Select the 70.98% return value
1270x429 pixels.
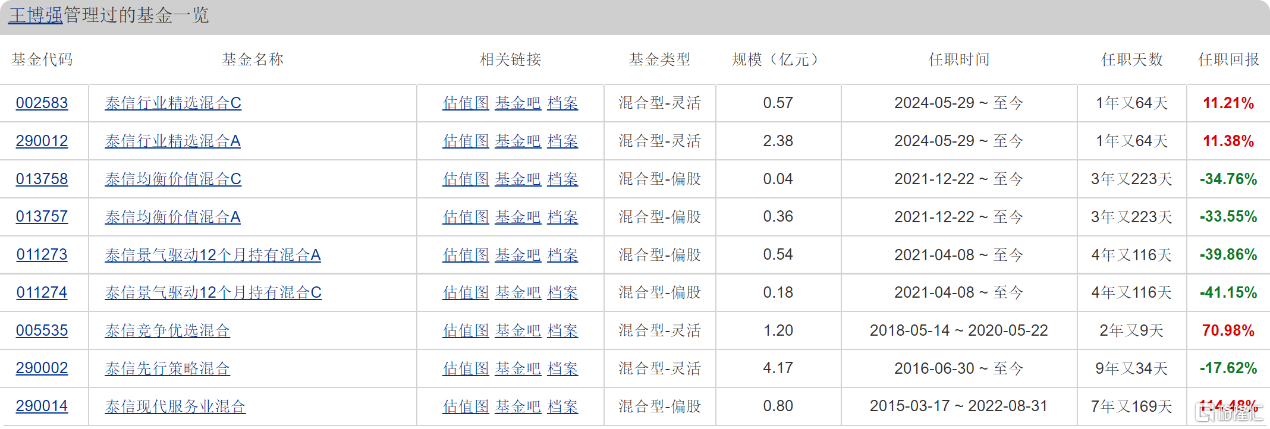(1229, 331)
